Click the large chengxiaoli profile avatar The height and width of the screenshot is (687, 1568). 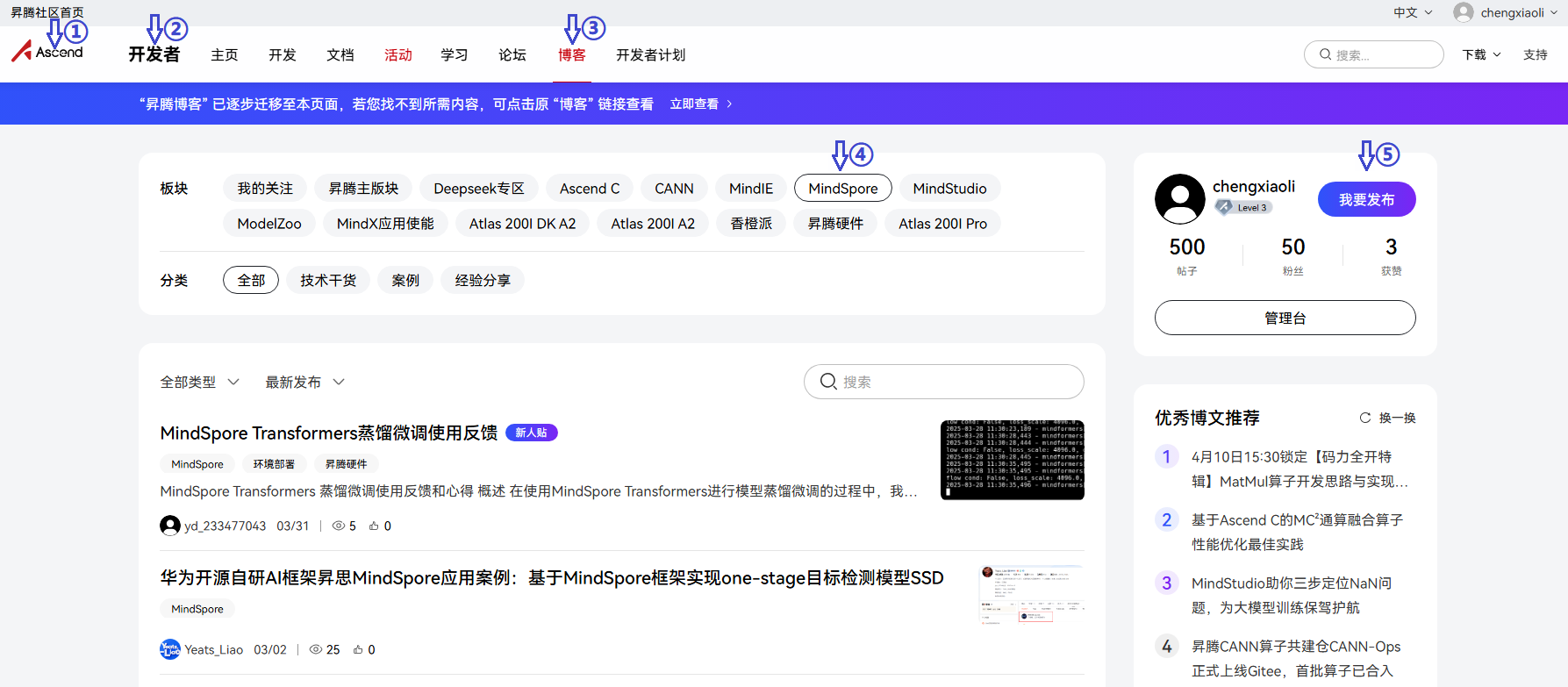[x=1179, y=198]
